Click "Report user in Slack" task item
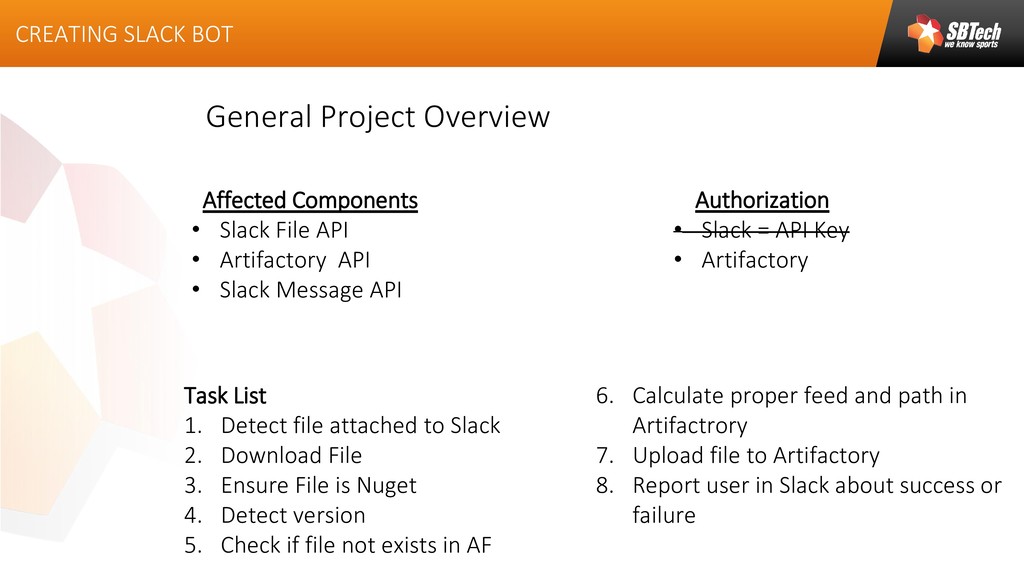Image resolution: width=1024 pixels, height=576 pixels. [x=816, y=485]
